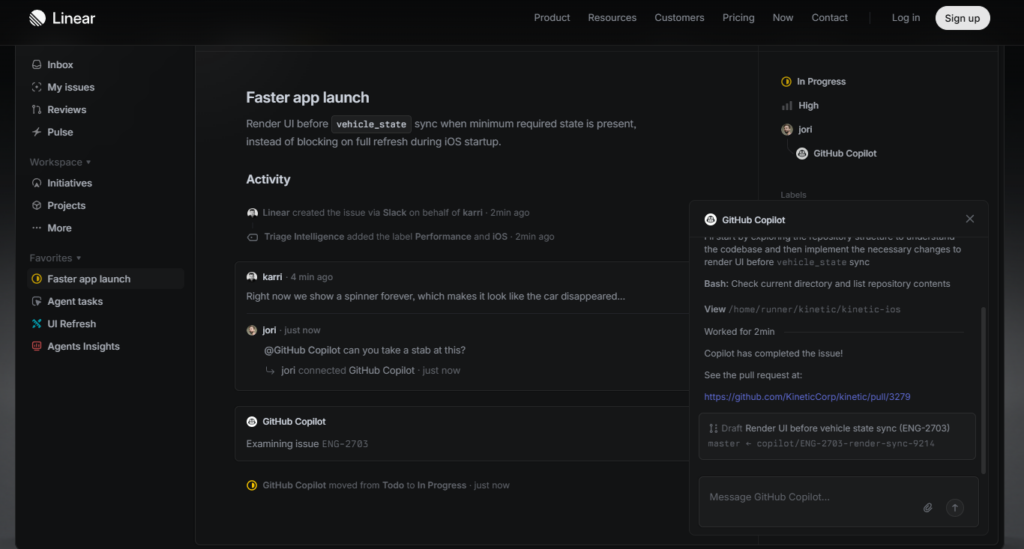Change the In Progress status
This screenshot has height=549, width=1024.
pos(813,82)
